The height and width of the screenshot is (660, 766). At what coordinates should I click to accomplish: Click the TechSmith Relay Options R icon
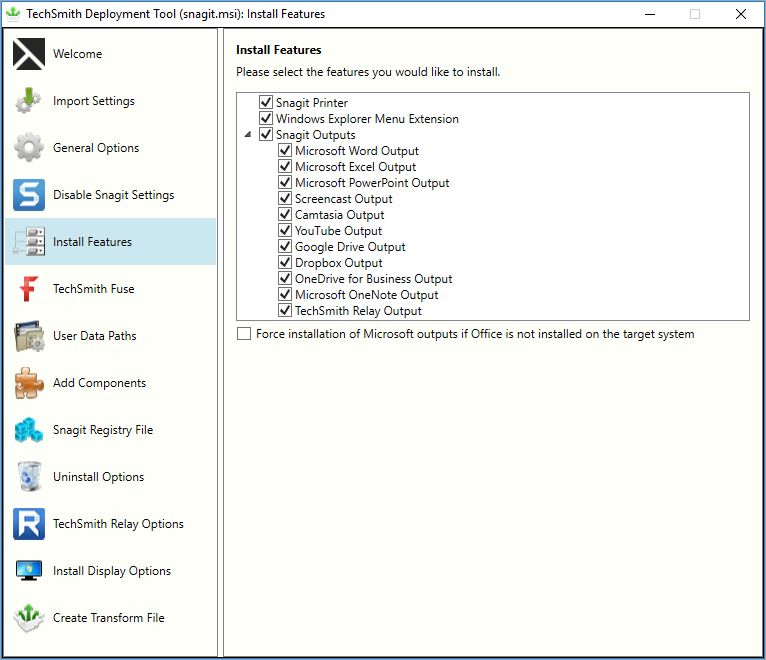point(29,524)
